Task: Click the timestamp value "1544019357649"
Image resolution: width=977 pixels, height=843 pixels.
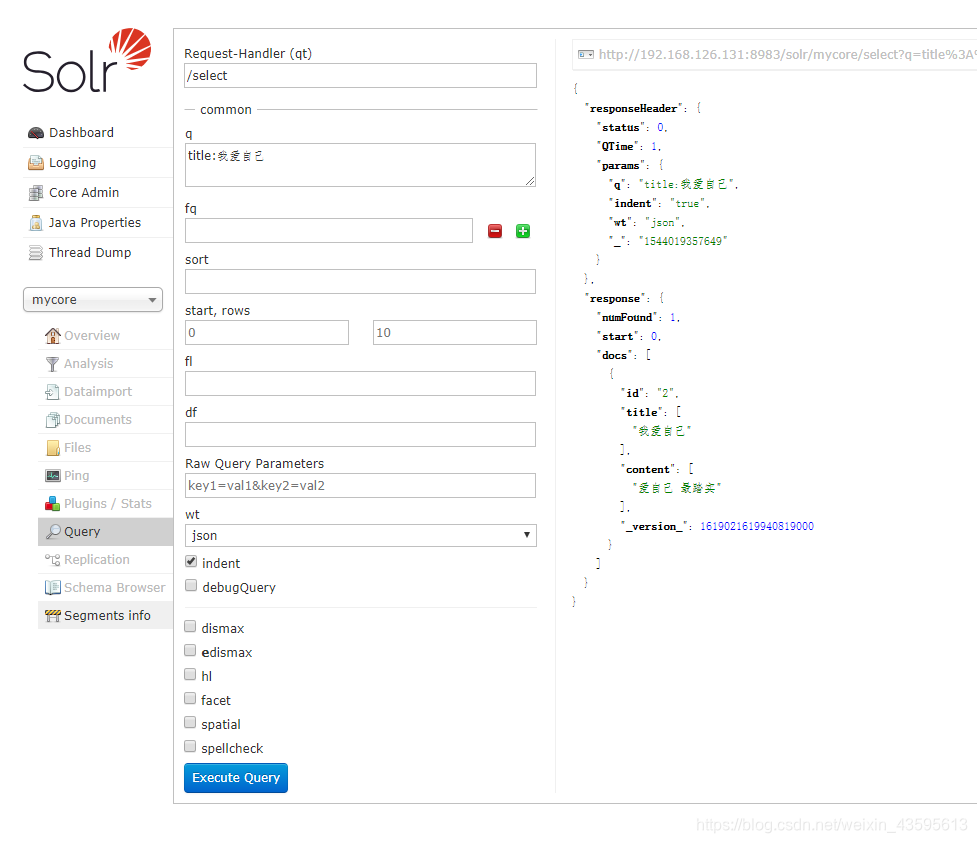Action: [x=683, y=241]
